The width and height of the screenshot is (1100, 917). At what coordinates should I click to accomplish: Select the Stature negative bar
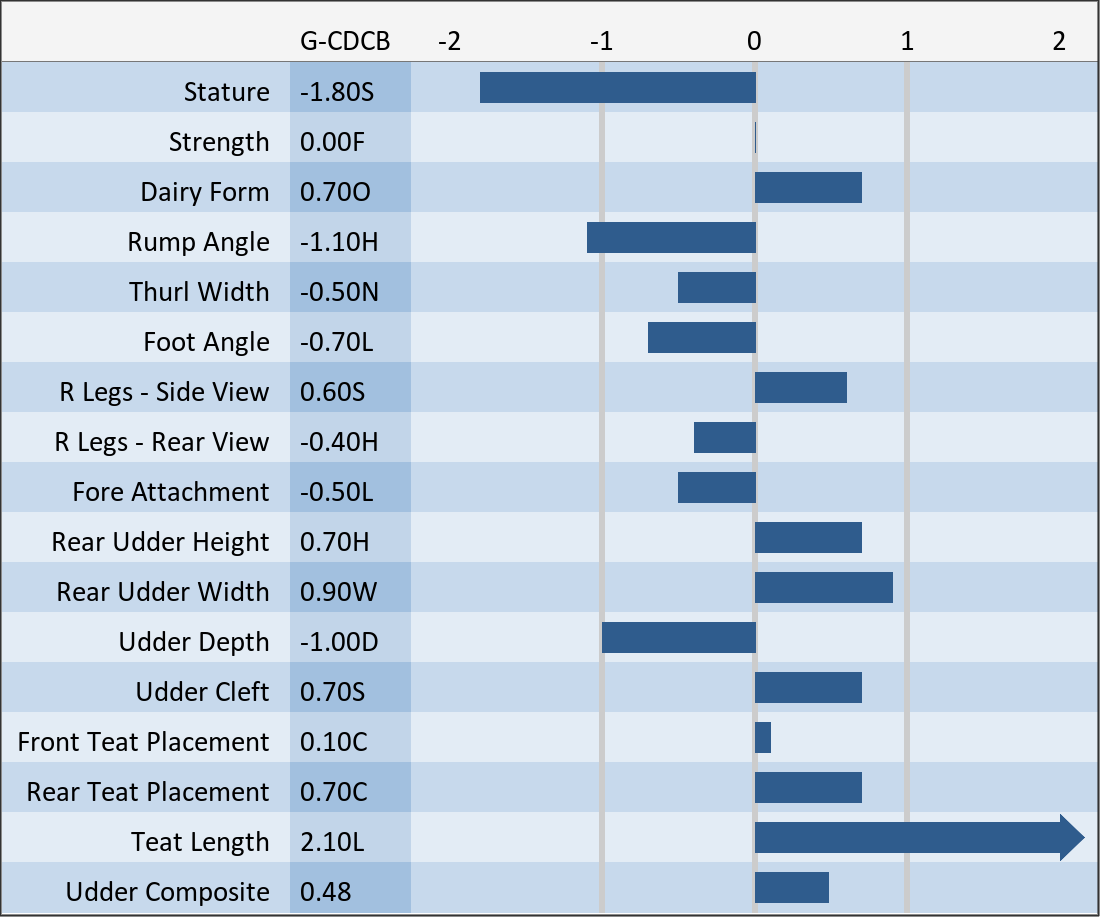(617, 88)
